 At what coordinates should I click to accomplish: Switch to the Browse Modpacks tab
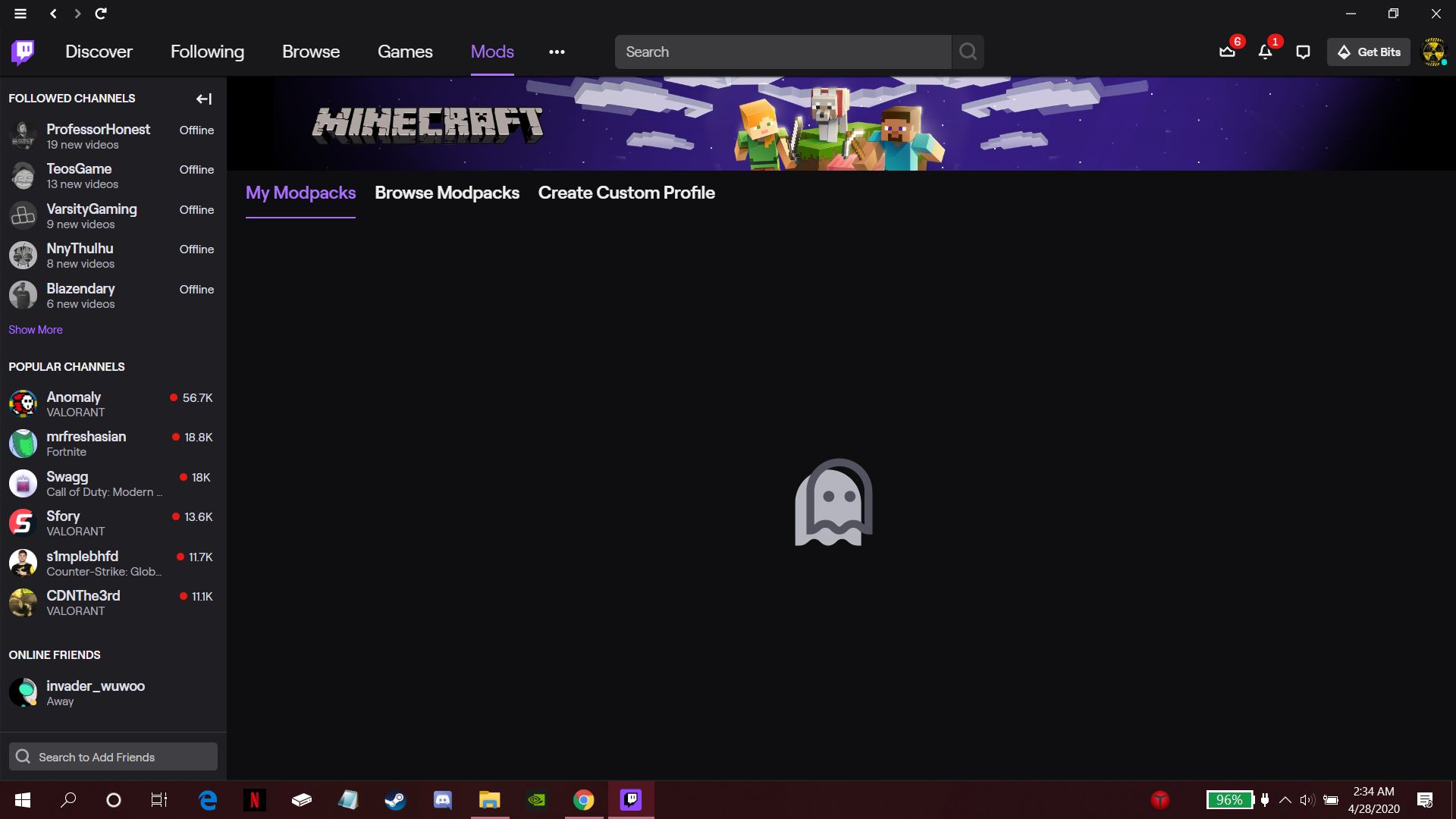point(447,193)
